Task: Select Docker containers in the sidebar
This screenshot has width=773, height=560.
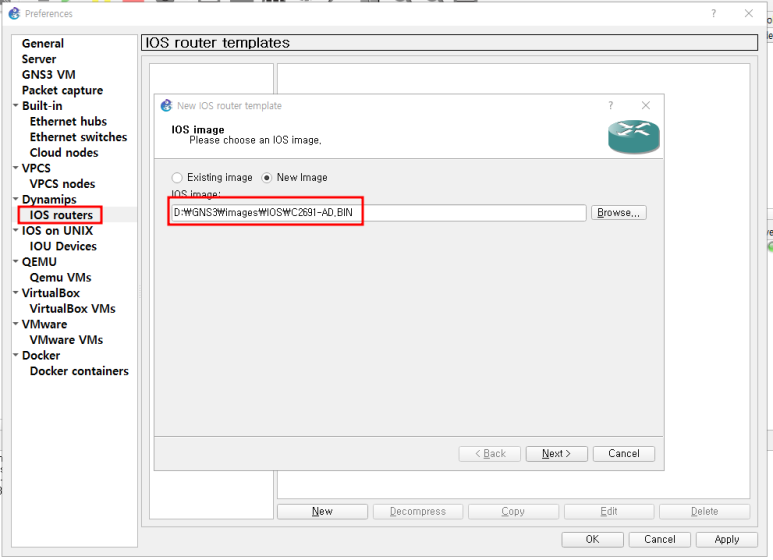Action: 79,371
